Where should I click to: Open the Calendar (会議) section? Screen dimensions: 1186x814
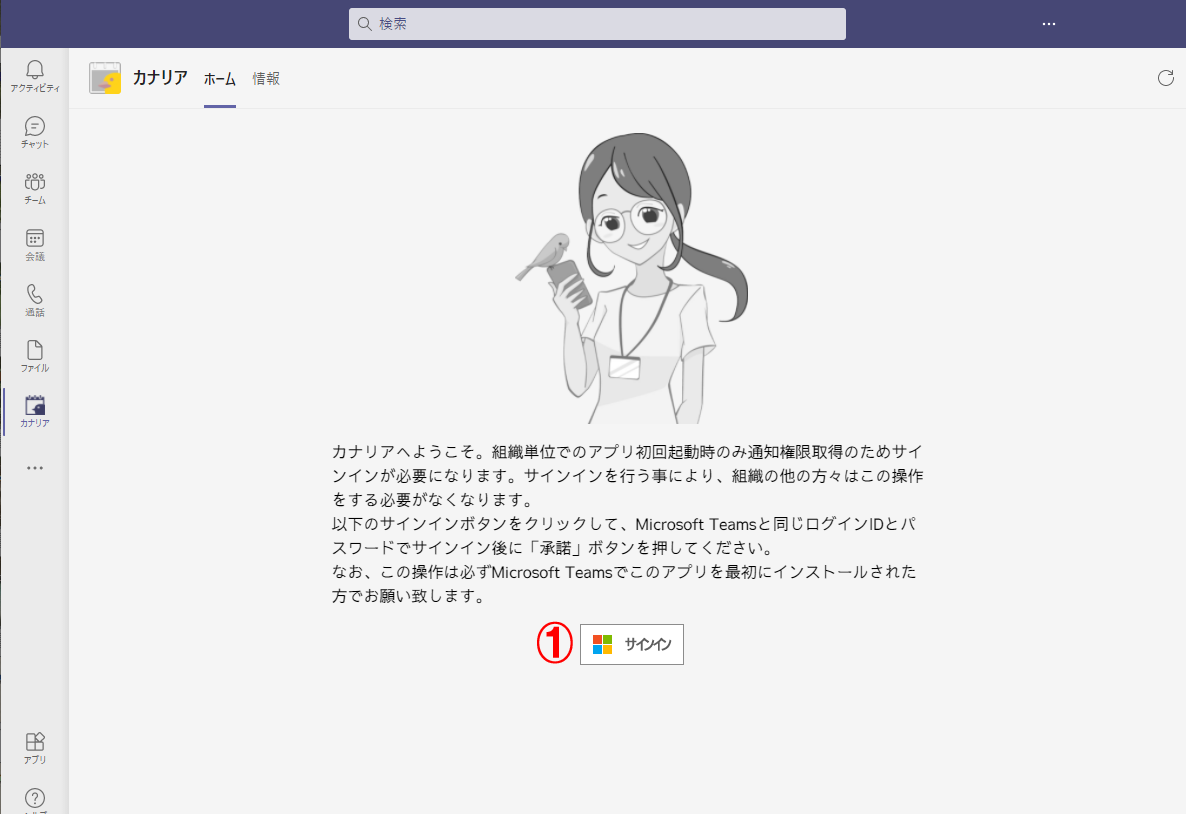[x=35, y=244]
